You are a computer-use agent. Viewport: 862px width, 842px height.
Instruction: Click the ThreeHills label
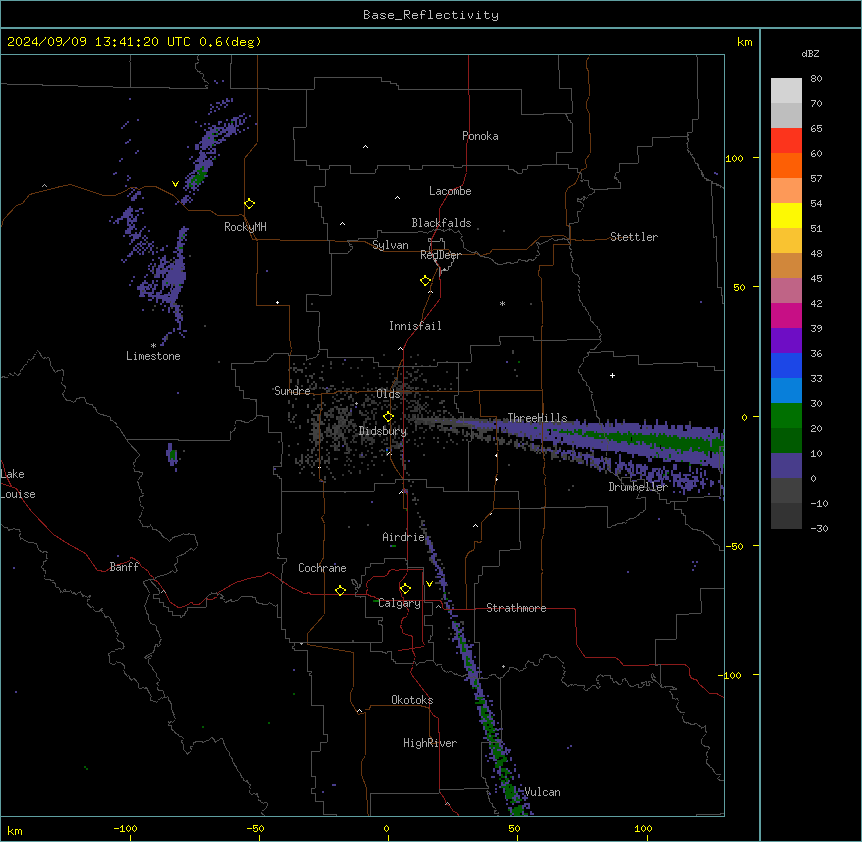(537, 418)
